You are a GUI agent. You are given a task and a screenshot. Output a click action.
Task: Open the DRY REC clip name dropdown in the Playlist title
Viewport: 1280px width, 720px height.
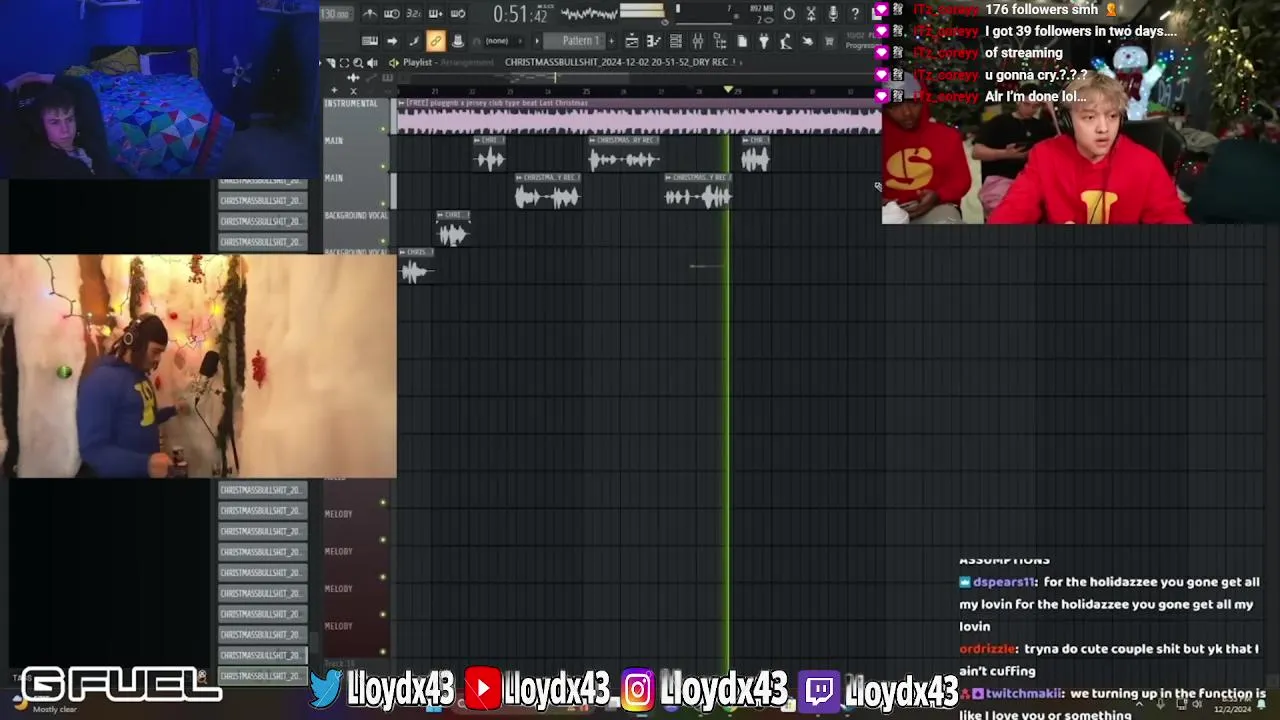pyautogui.click(x=741, y=63)
